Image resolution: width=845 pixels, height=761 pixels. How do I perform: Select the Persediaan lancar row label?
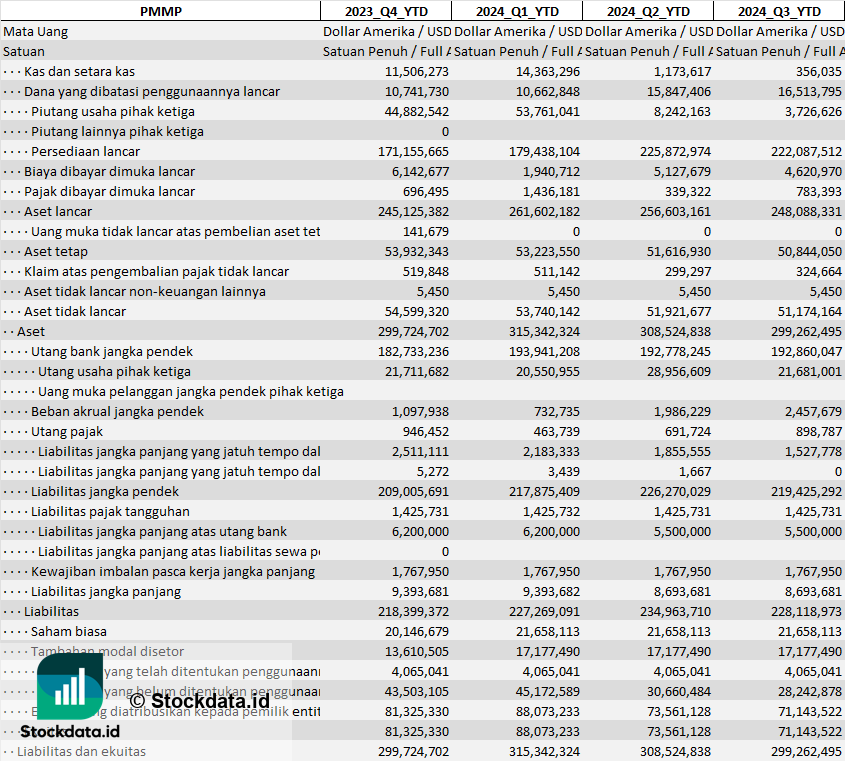[x=85, y=151]
